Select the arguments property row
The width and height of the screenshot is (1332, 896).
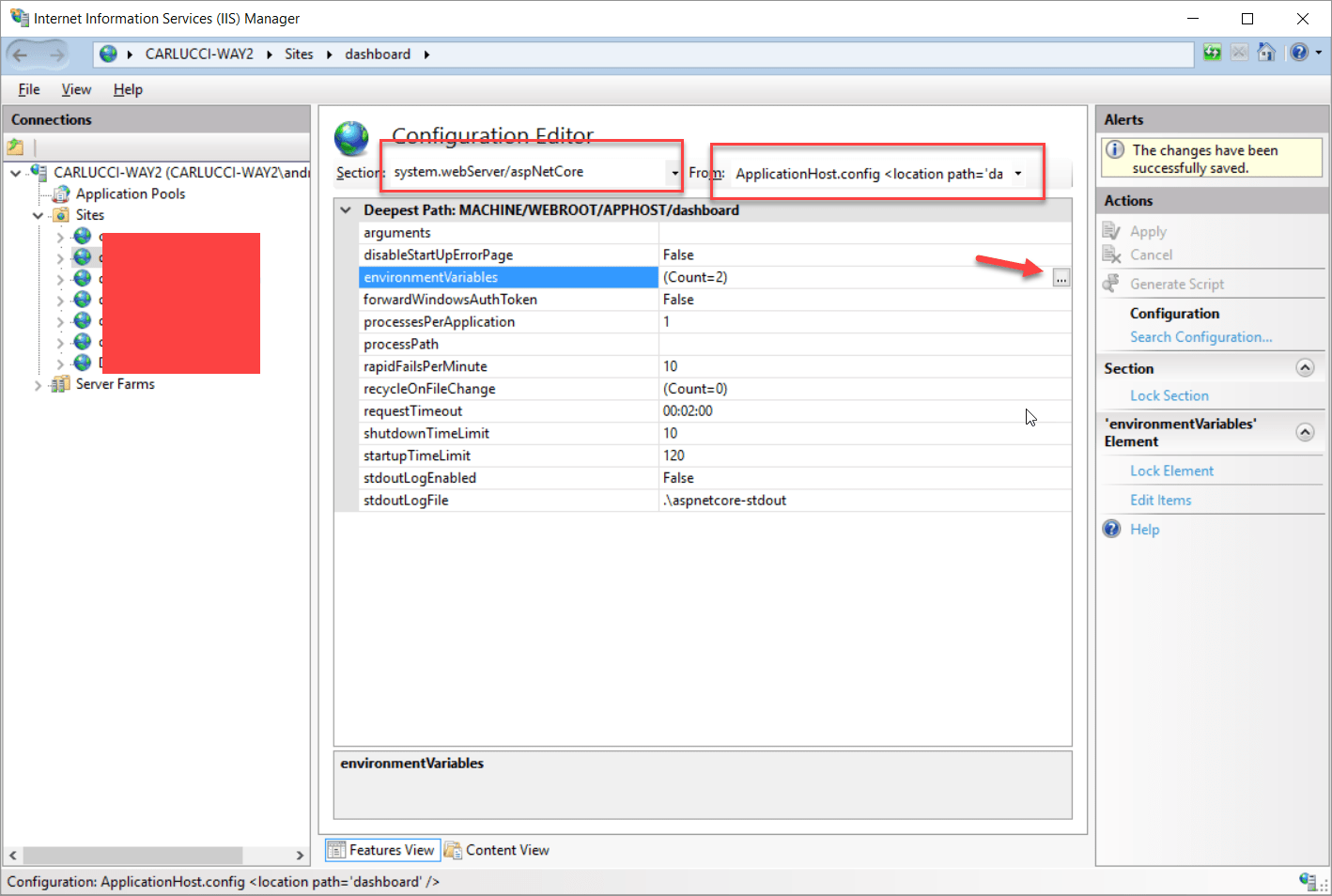click(x=715, y=233)
